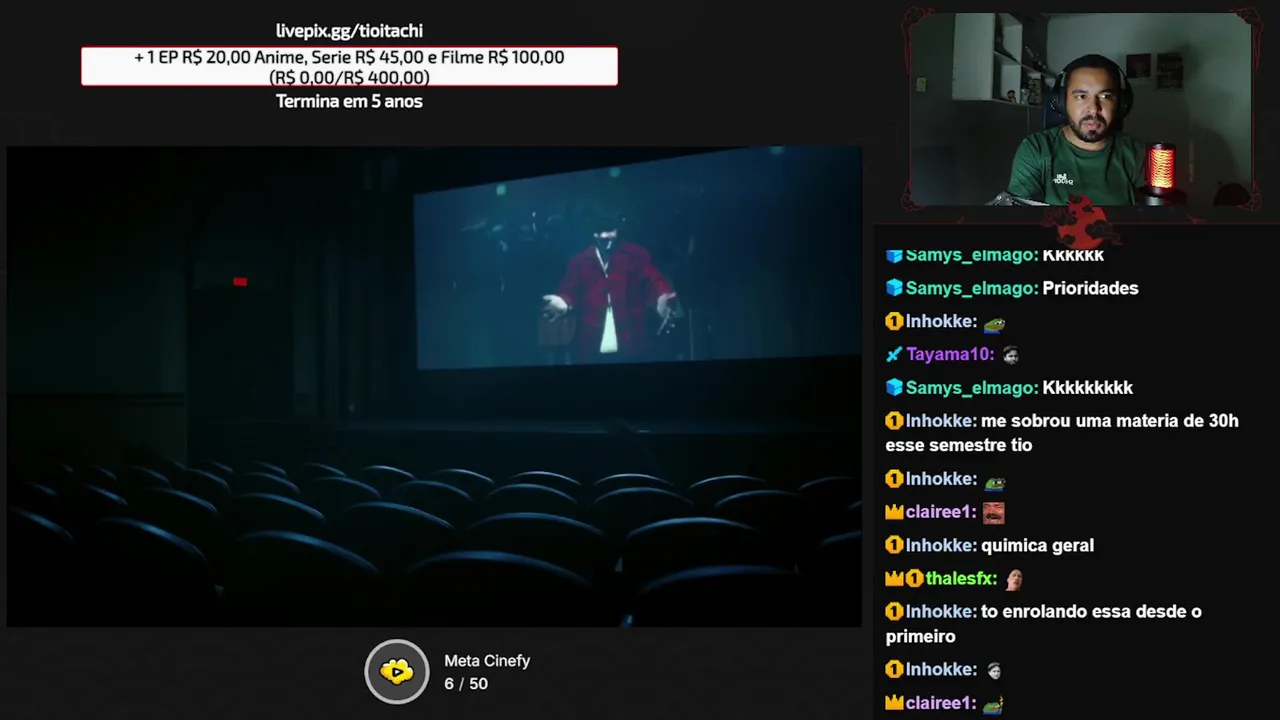Click the message 'me sobrou uma materia de 30h'

coord(1062,433)
